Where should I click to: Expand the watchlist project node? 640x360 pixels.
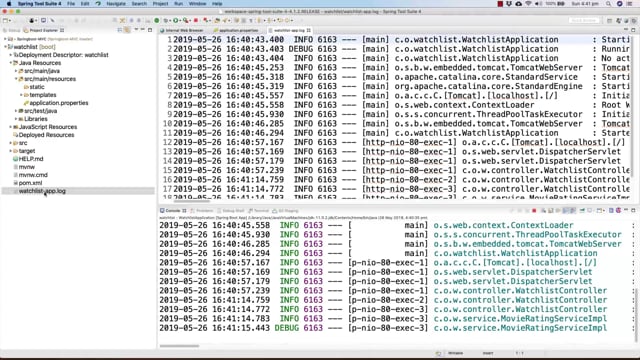[5, 47]
